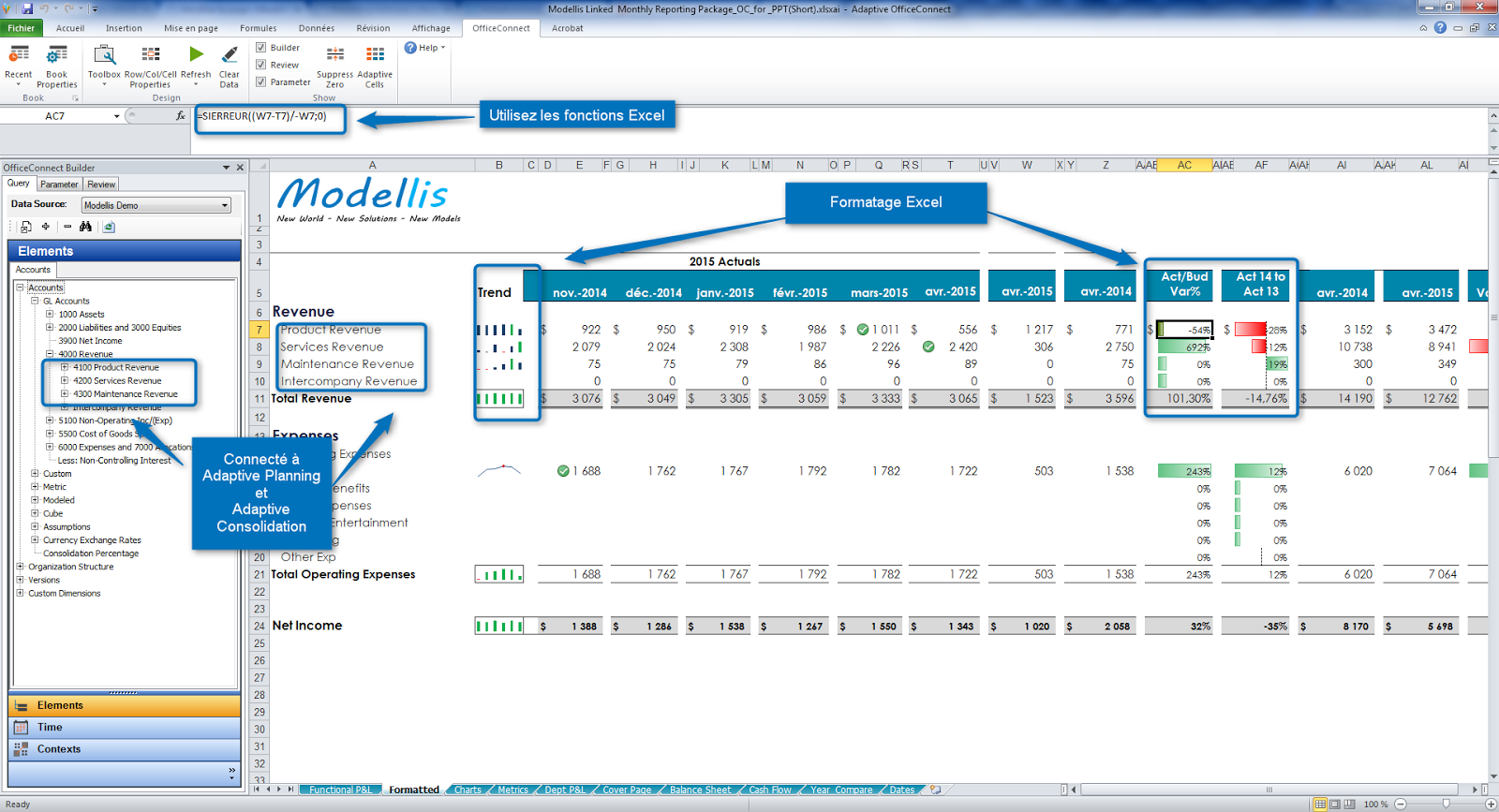
Task: Minimize the ribbon with the caret icon
Action: click(x=1423, y=28)
